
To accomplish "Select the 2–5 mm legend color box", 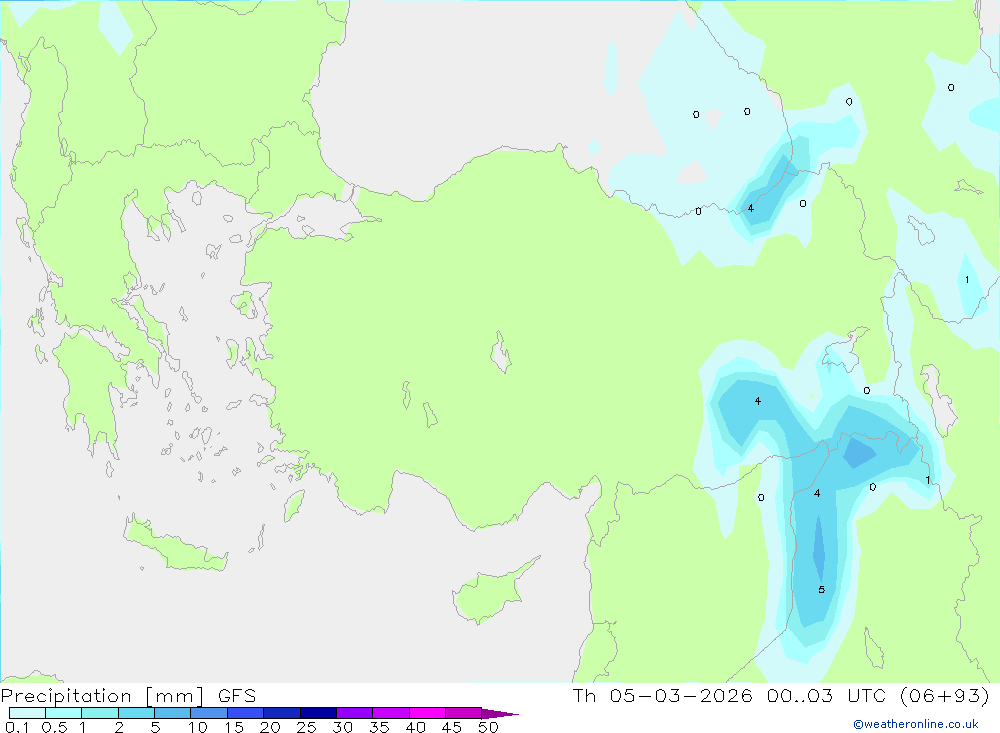I will (136, 713).
